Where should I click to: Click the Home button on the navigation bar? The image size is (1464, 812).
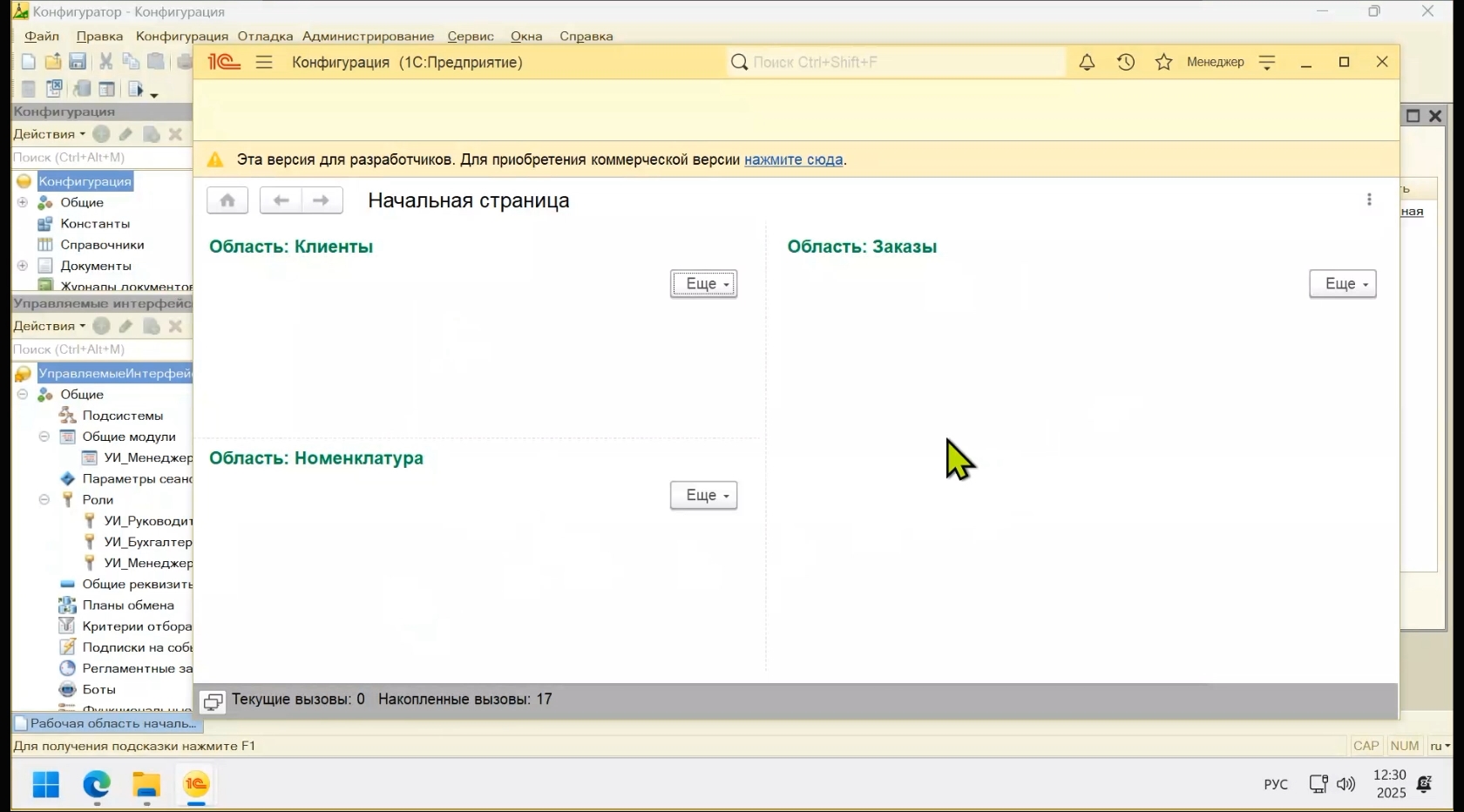[x=227, y=200]
